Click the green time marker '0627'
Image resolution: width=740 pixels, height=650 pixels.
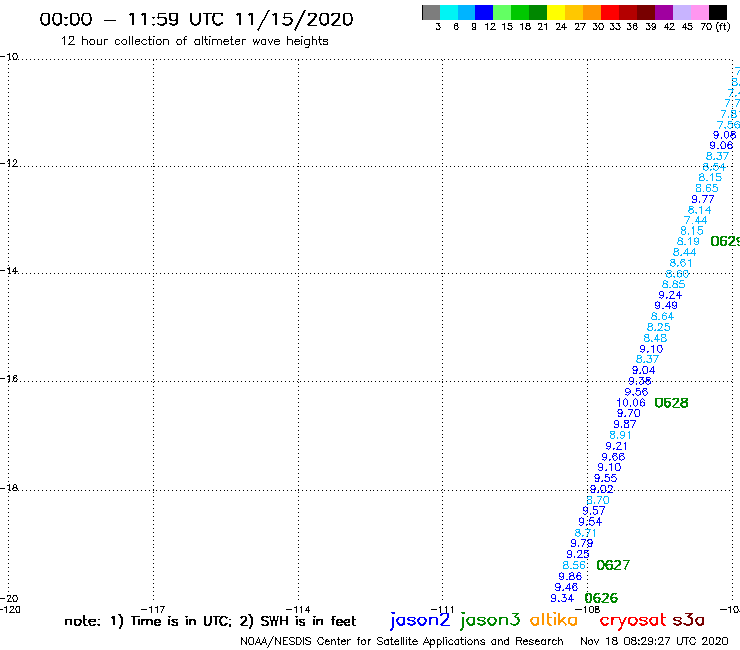point(613,565)
